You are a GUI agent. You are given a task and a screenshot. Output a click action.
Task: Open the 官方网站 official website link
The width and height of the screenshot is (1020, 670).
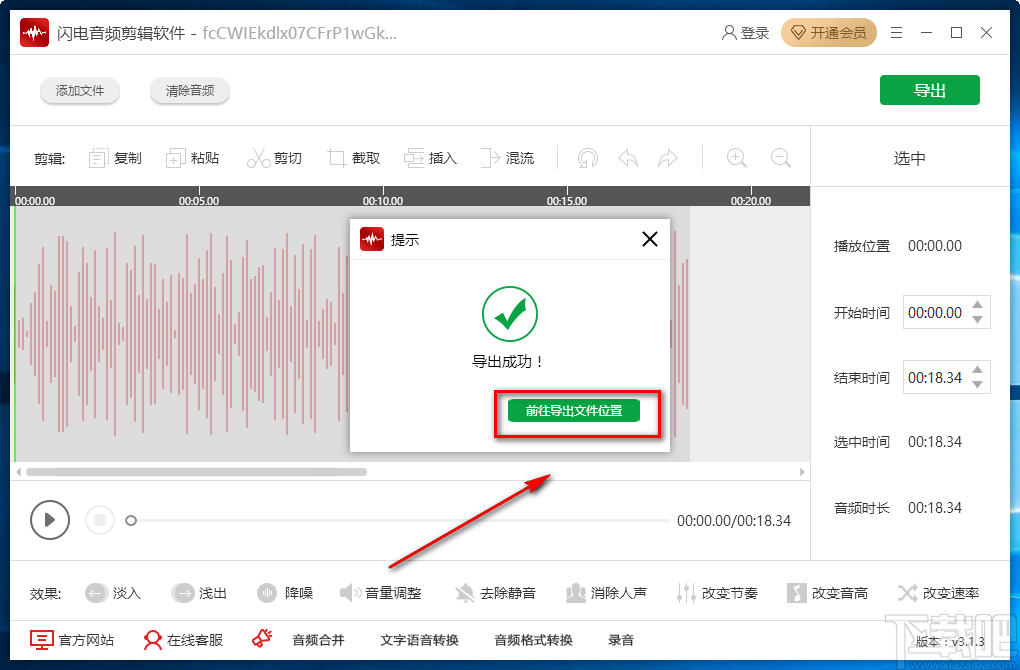[x=72, y=640]
